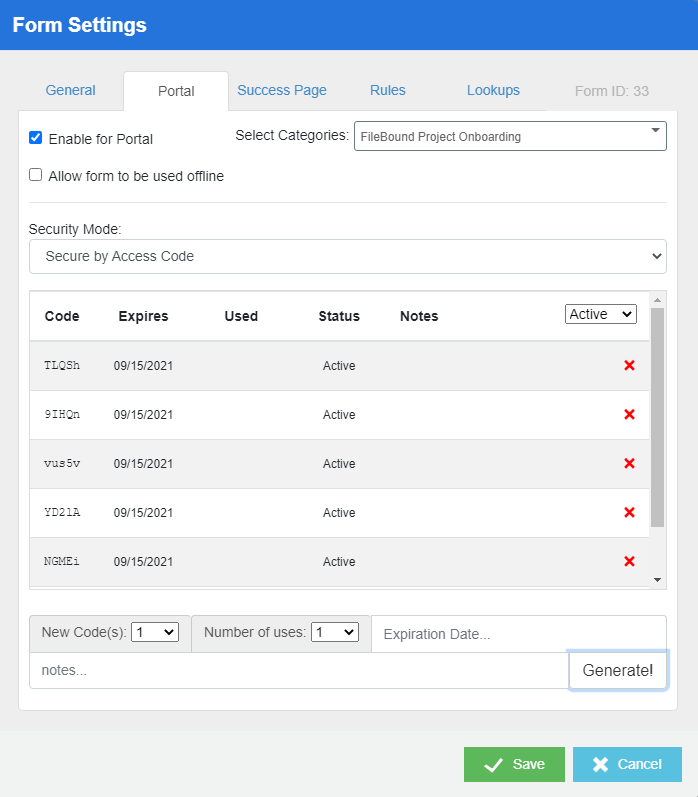Click the Expiration Date input field
The width and height of the screenshot is (698, 797).
[518, 634]
